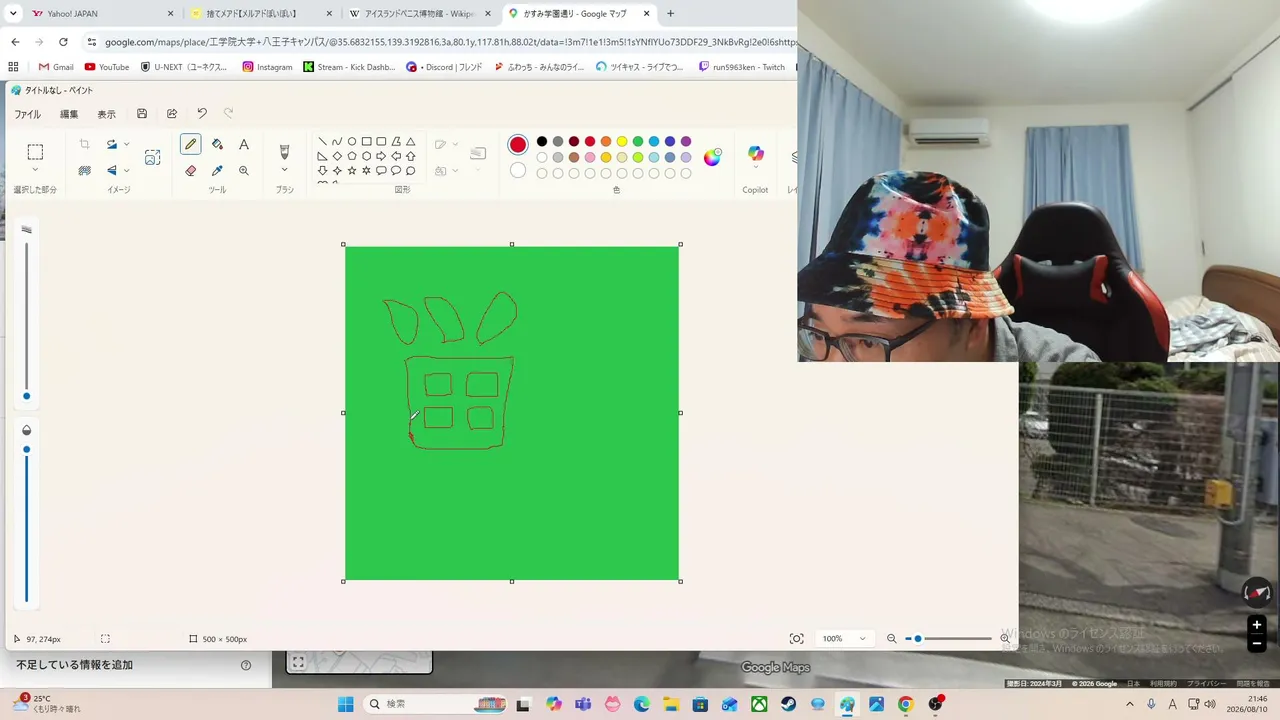This screenshot has height=720, width=1280.
Task: Select the Pencil tool in Paint
Action: click(190, 144)
